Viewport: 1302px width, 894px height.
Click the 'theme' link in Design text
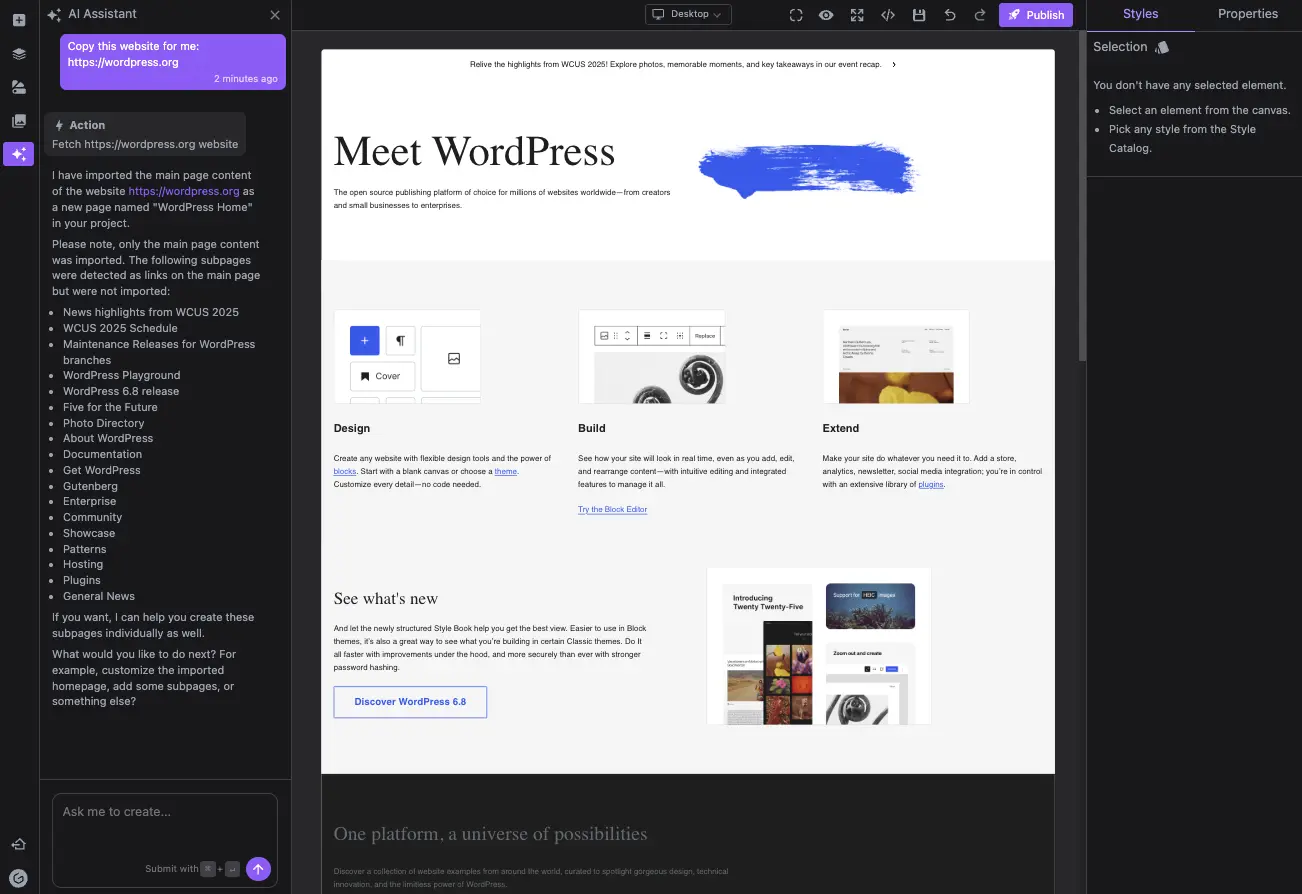[x=506, y=471]
